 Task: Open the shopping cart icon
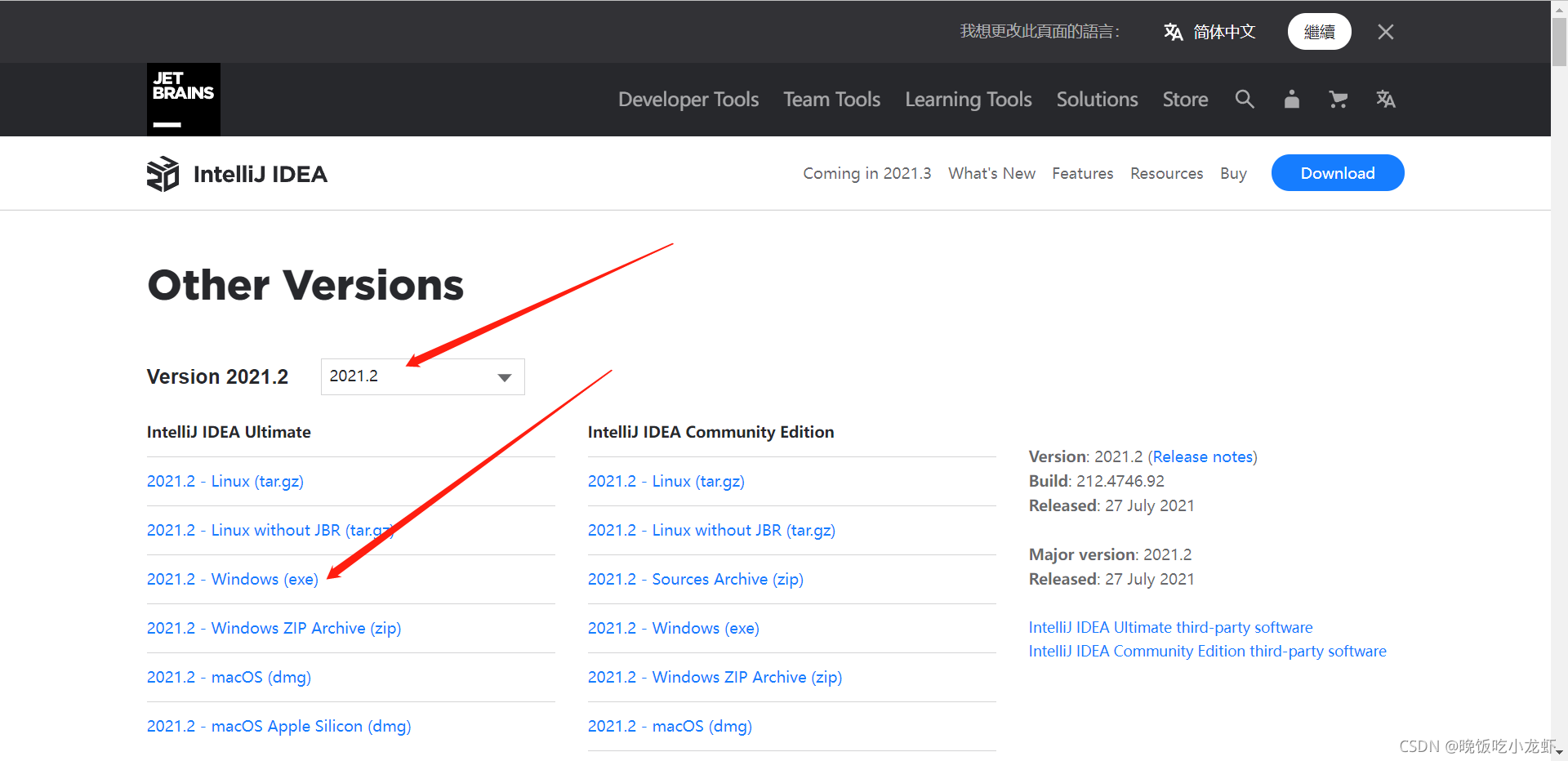tap(1338, 100)
